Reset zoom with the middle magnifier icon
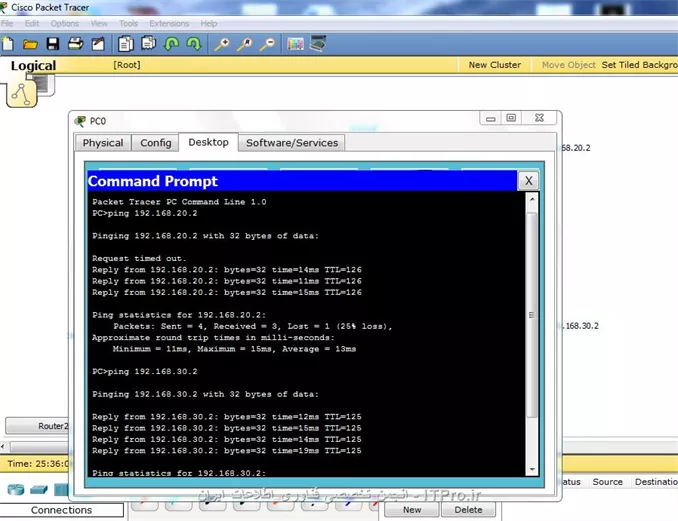 click(x=245, y=44)
